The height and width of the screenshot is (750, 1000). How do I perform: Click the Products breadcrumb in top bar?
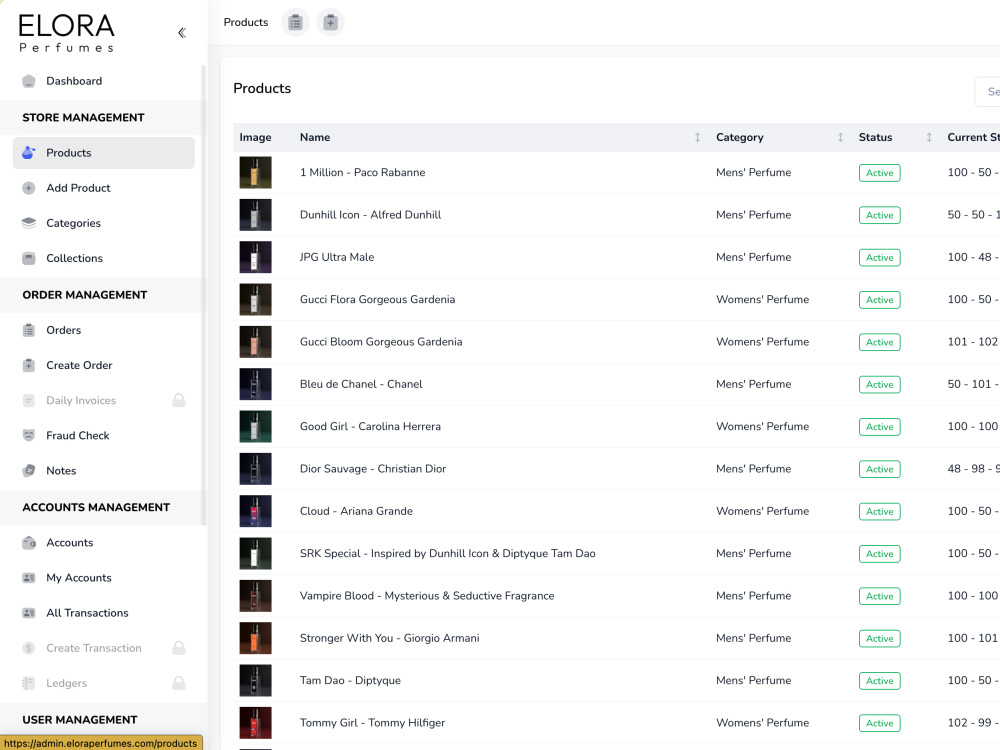tap(246, 22)
